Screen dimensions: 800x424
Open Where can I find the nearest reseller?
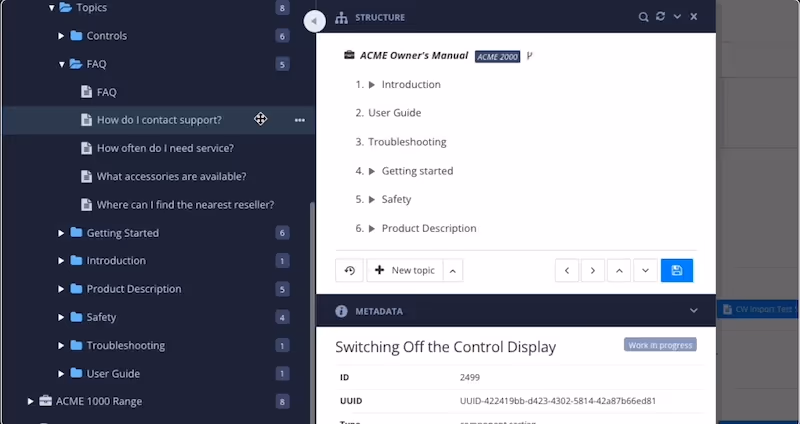[x=185, y=205]
